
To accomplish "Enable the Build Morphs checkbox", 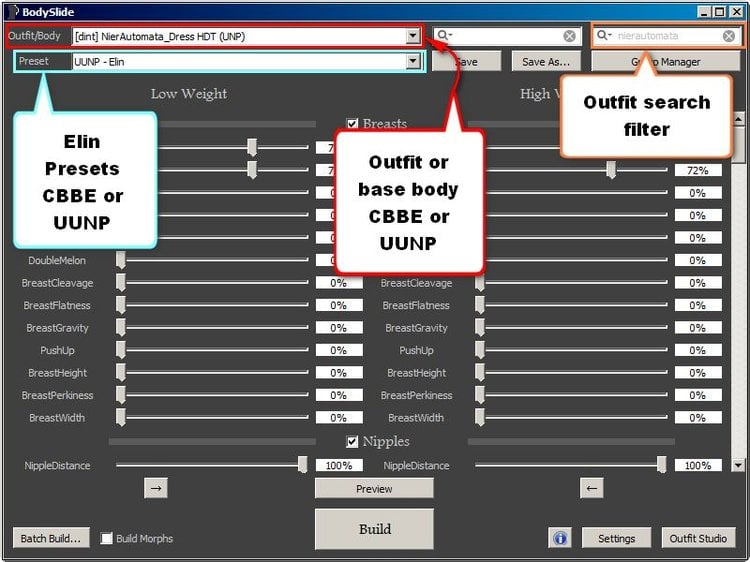I will click(x=106, y=538).
